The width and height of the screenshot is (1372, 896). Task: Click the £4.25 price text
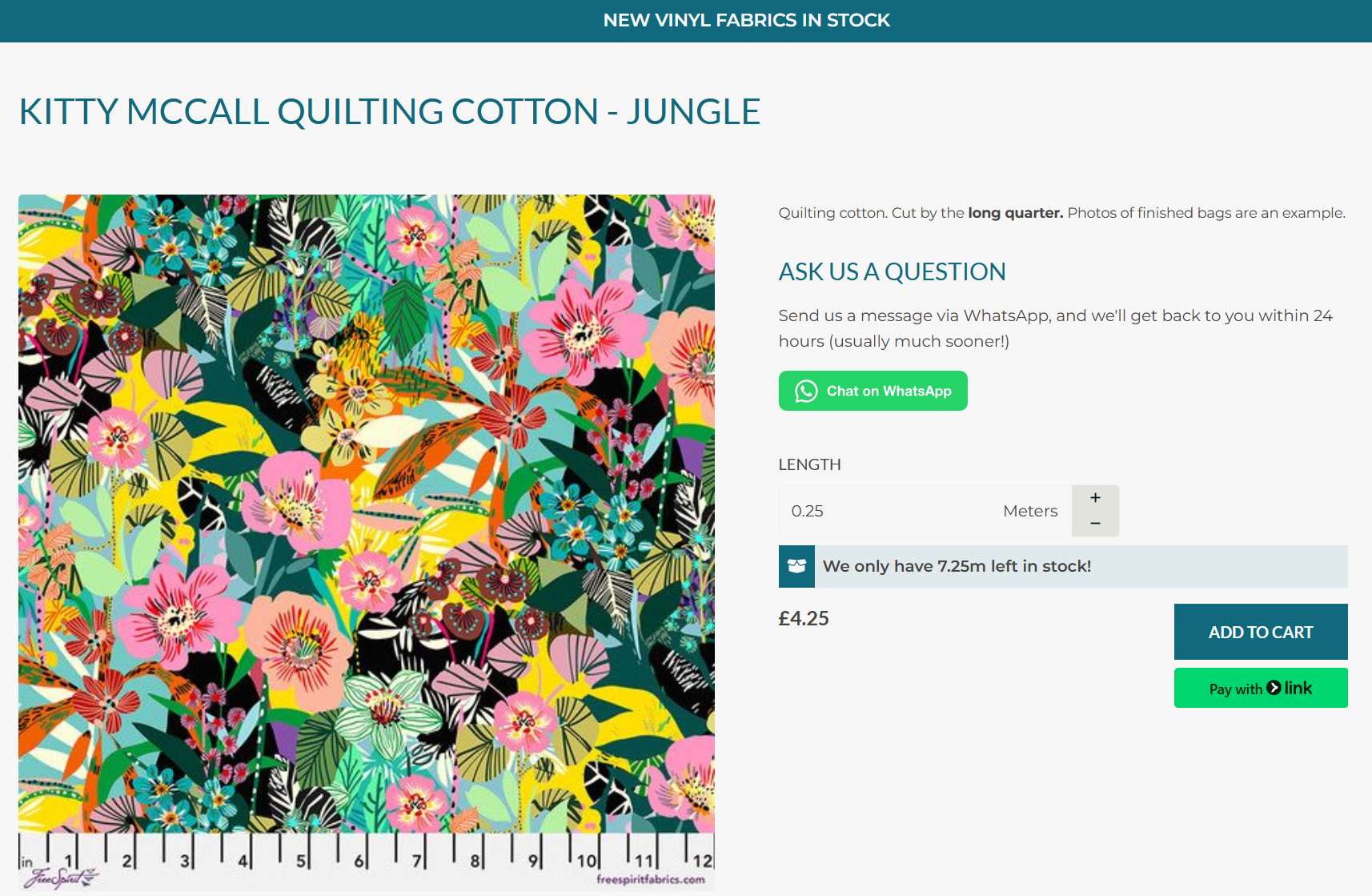click(x=804, y=617)
